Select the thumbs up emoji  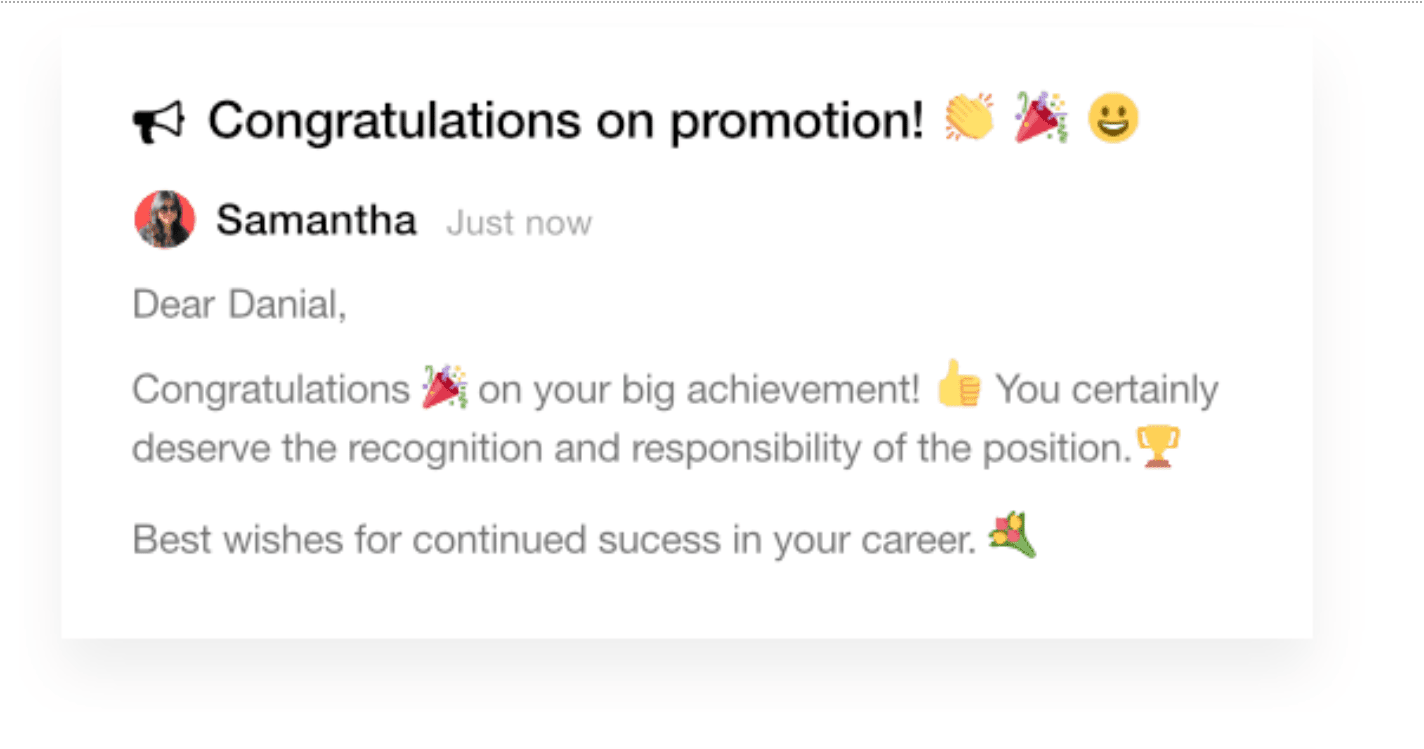(x=959, y=384)
